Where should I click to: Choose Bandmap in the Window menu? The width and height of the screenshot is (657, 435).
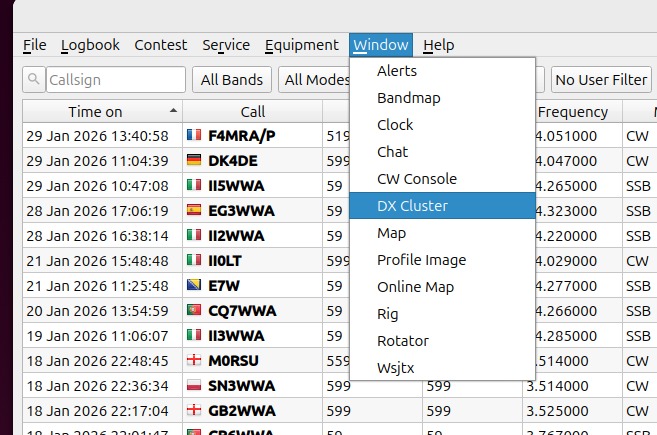point(408,98)
